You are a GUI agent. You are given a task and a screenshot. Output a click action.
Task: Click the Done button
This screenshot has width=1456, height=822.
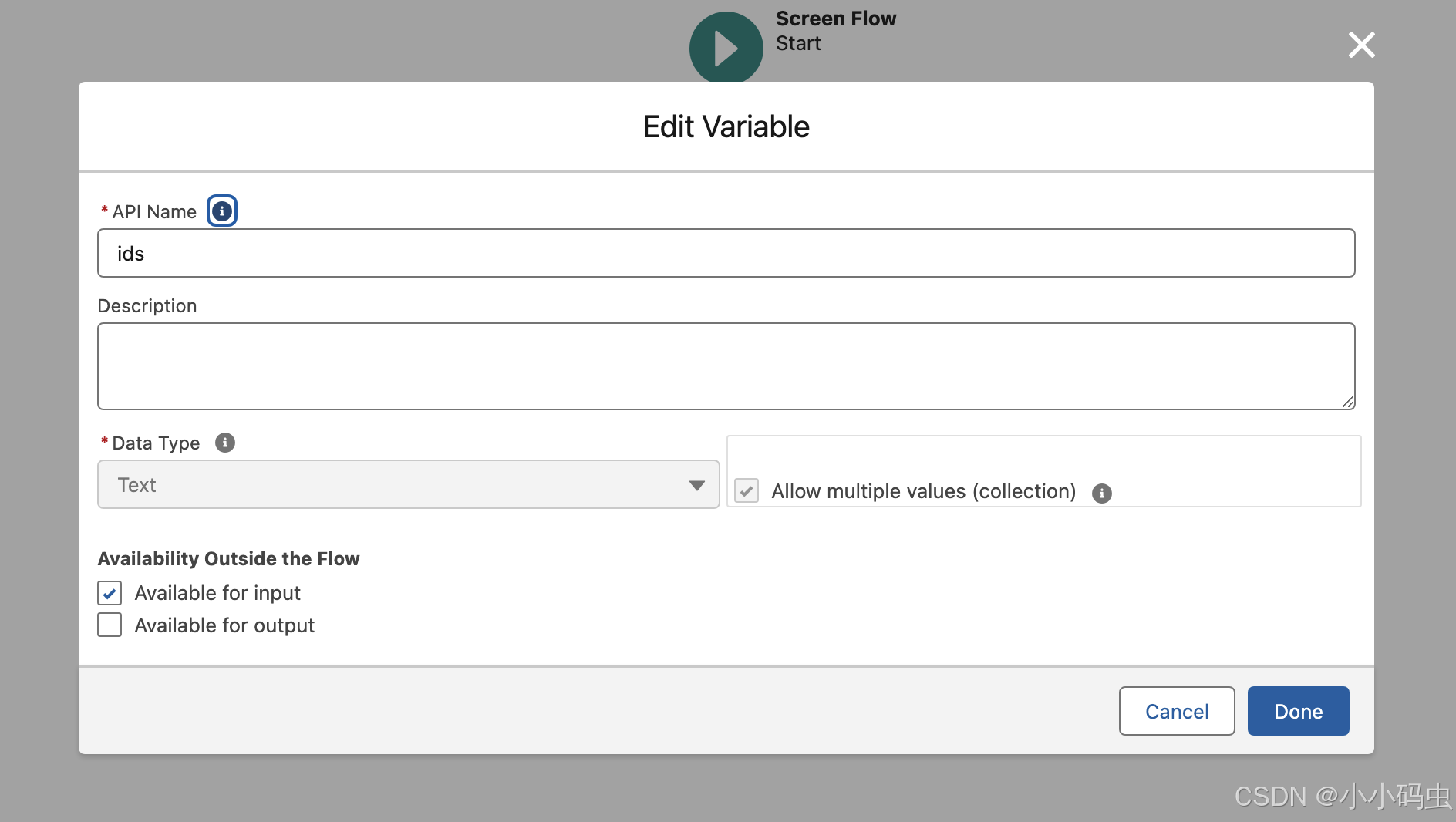1298,711
